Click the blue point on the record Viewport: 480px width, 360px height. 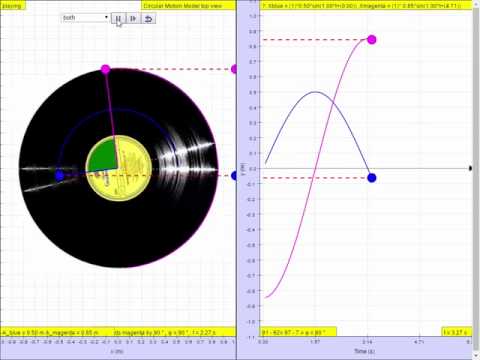(60, 176)
